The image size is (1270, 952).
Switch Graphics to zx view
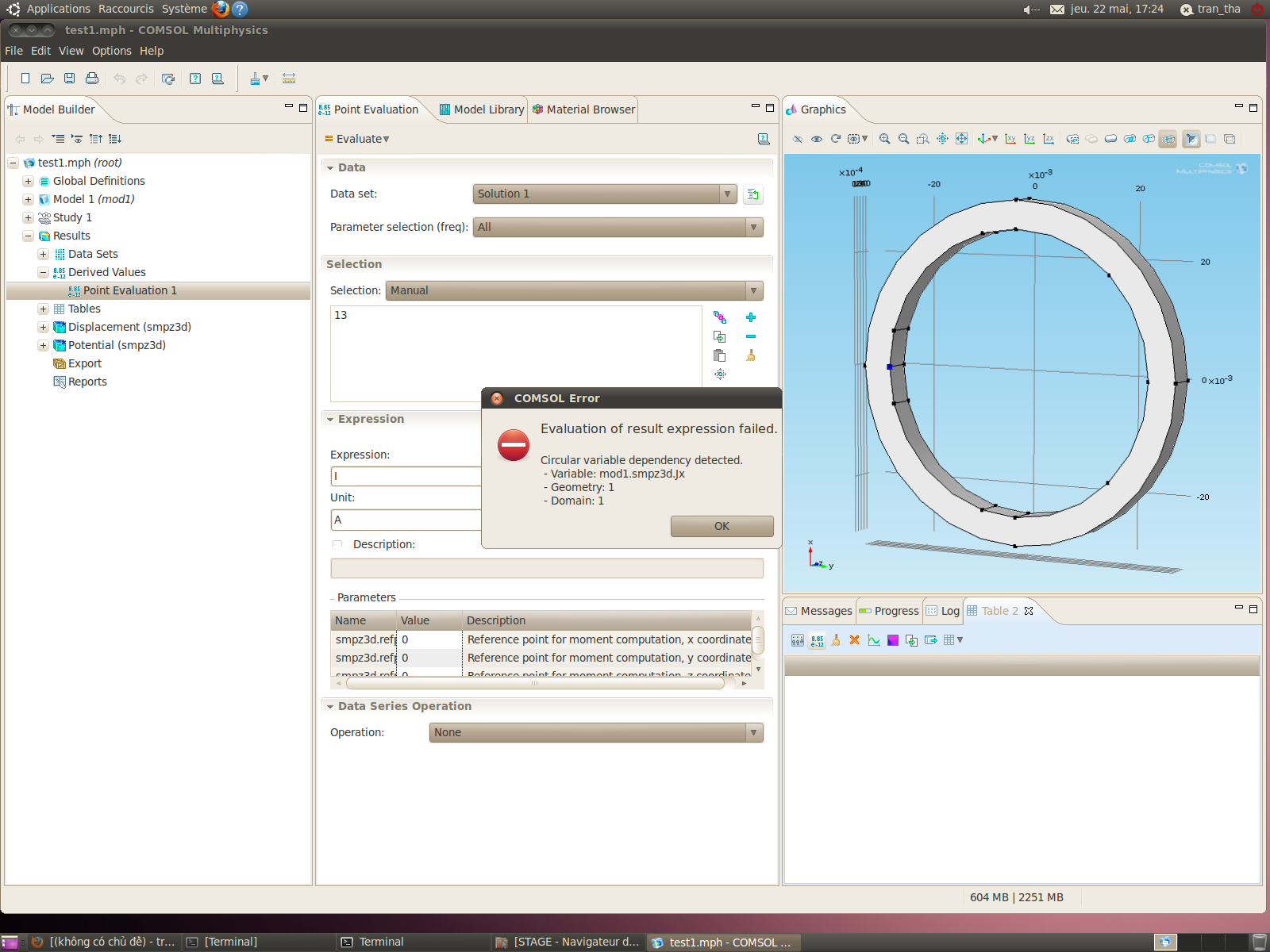[1049, 139]
